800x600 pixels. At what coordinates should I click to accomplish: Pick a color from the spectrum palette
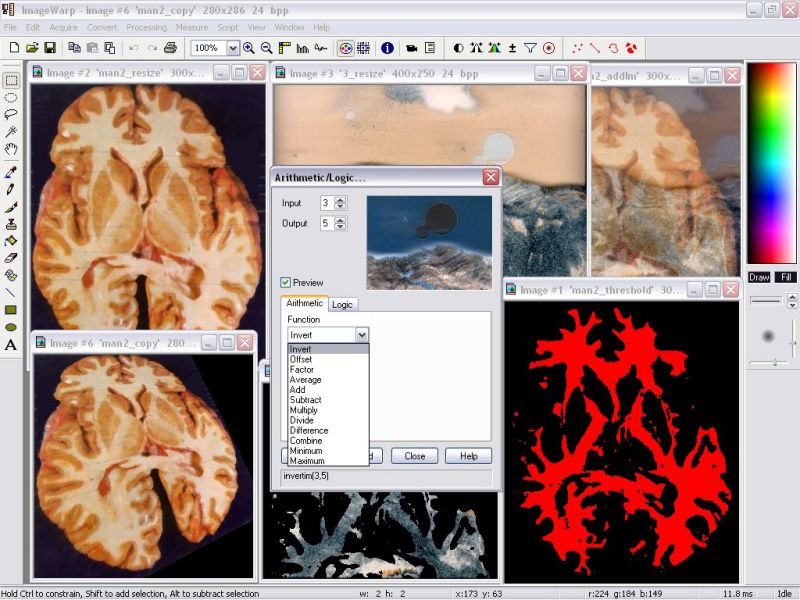point(770,164)
